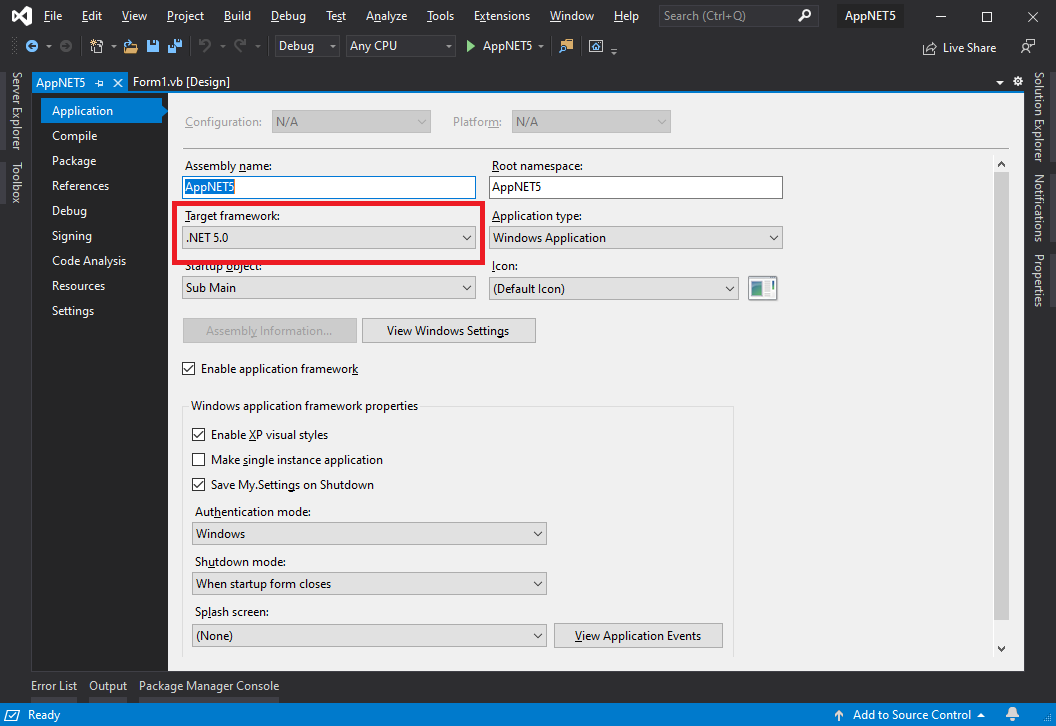Select the Signing settings page
Screen dimensions: 1056x726
pyautogui.click(x=71, y=236)
